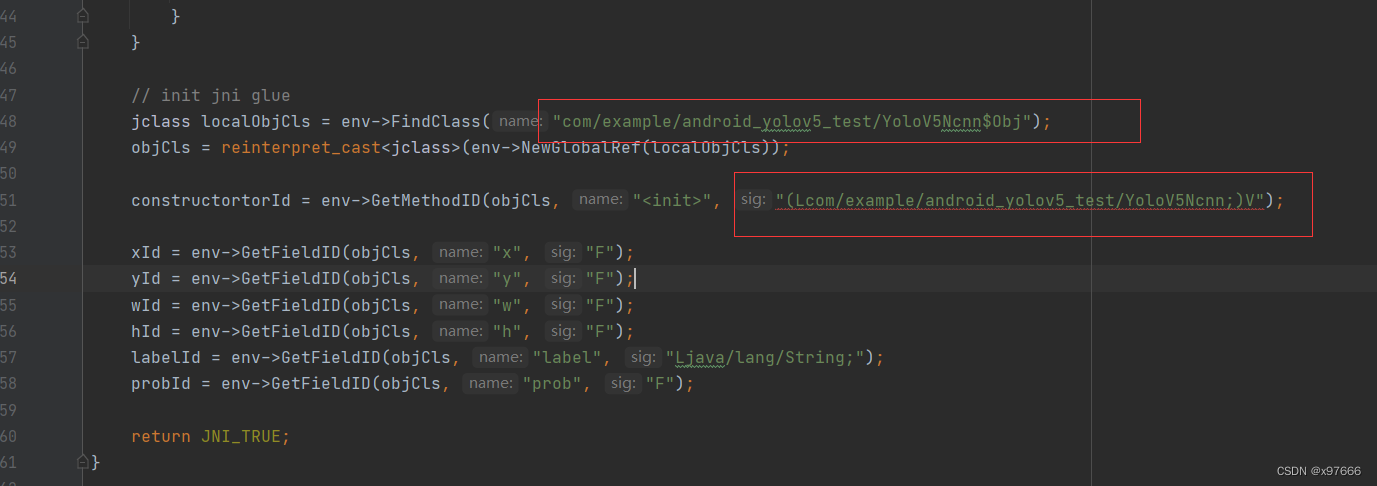Click line number 60 in the gutter

[x=9, y=436]
